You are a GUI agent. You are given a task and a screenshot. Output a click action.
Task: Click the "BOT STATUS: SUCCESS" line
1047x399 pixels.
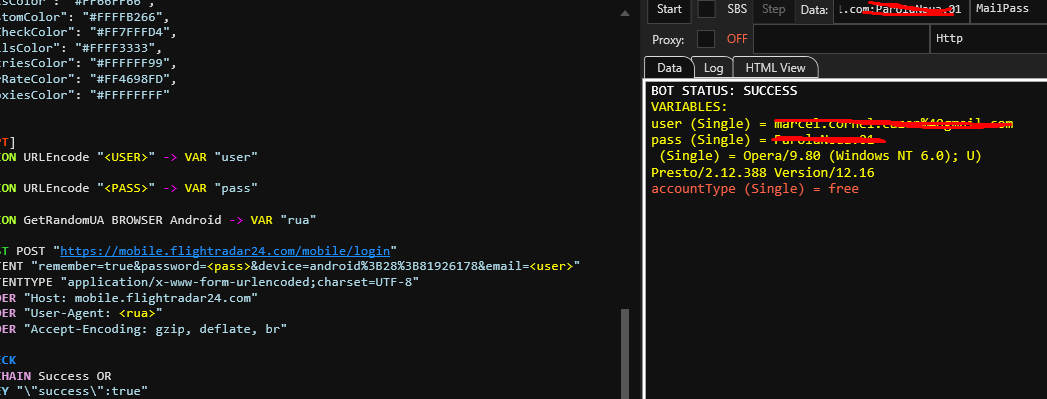[x=724, y=91]
